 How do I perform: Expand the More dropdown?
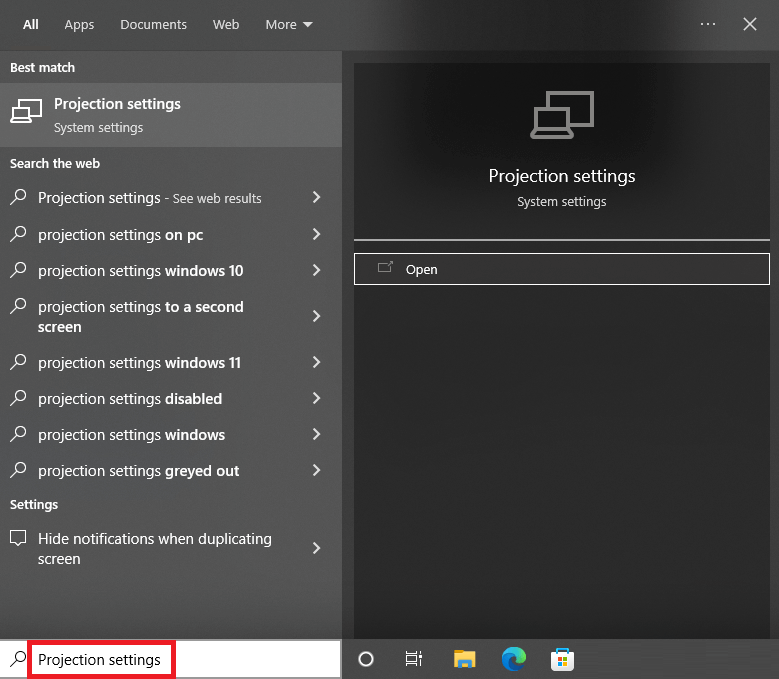click(x=289, y=24)
